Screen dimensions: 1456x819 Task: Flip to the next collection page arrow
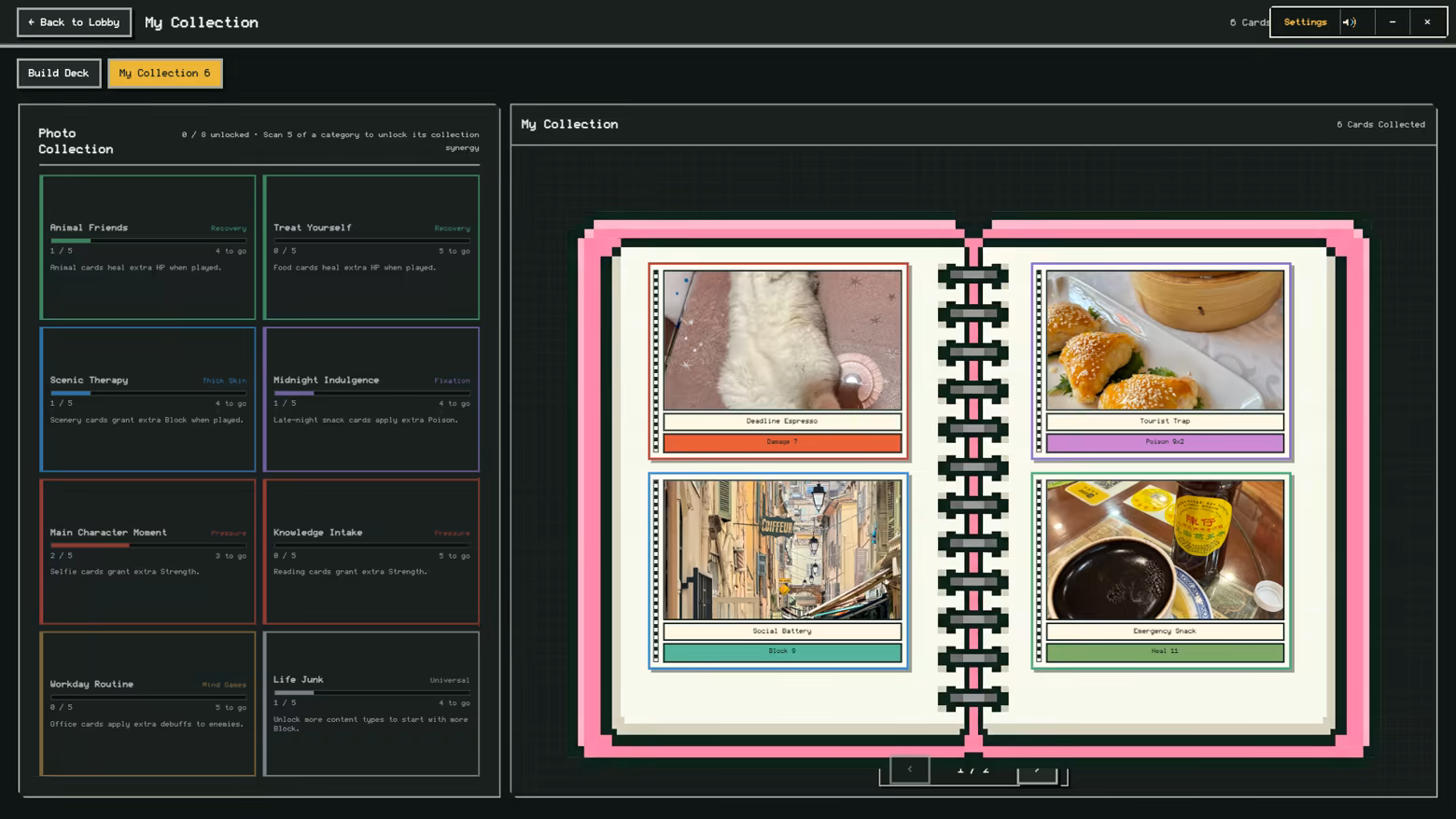point(1037,770)
